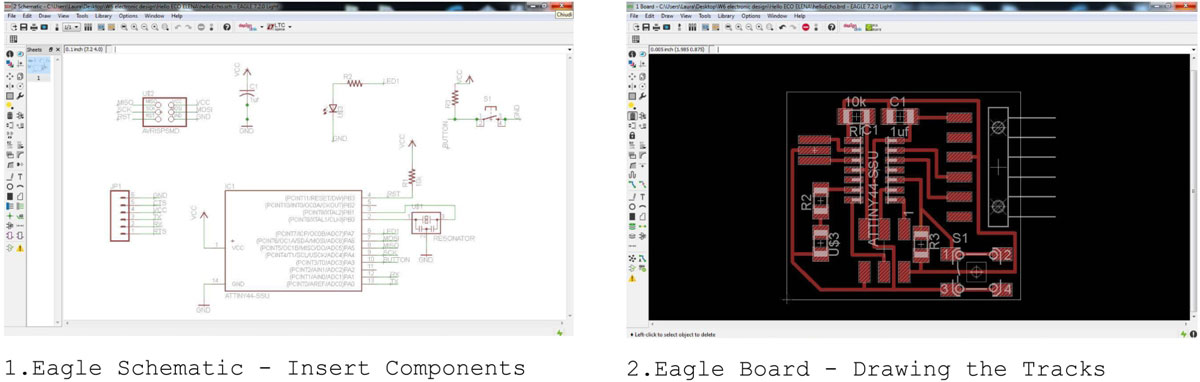The width and height of the screenshot is (1200, 382).
Task: Select sheet 1 thumbnail in Sheets panel
Action: pyautogui.click(x=39, y=66)
